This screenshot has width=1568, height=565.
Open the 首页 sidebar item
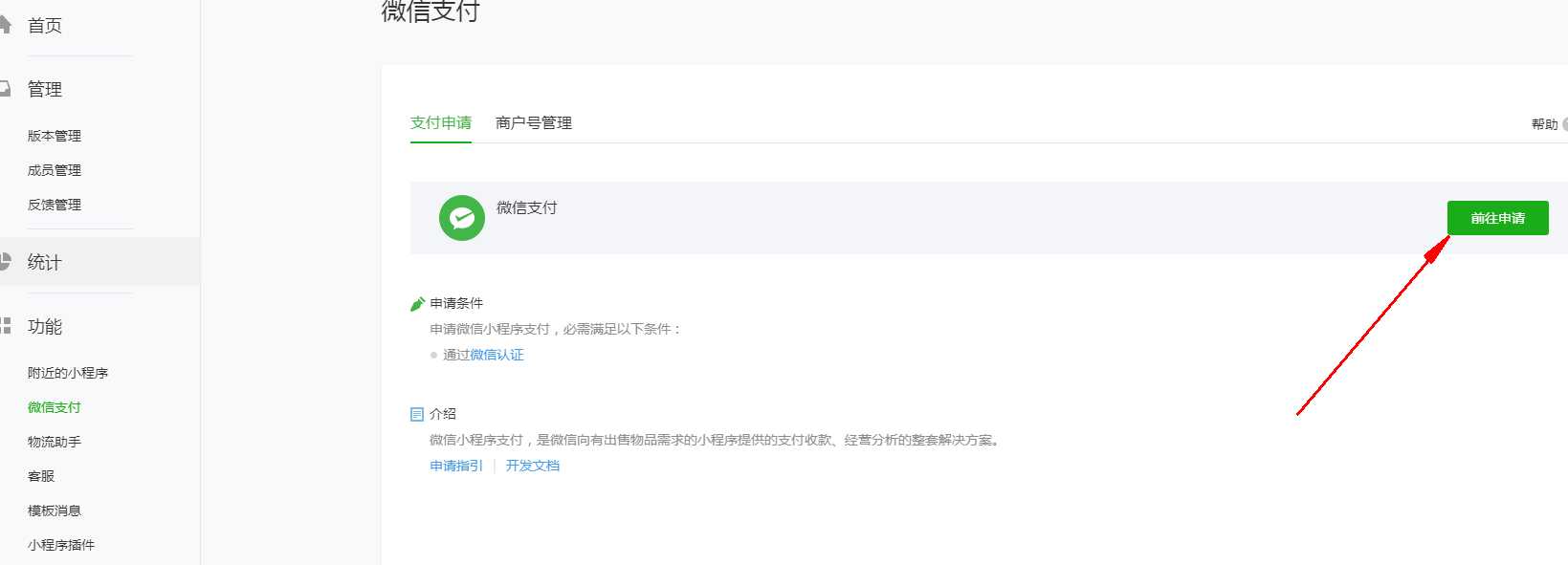(x=45, y=26)
